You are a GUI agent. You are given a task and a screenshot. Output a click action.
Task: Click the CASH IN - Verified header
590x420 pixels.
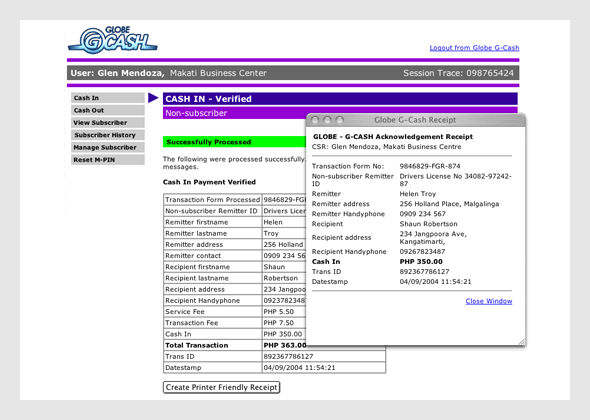pos(340,99)
